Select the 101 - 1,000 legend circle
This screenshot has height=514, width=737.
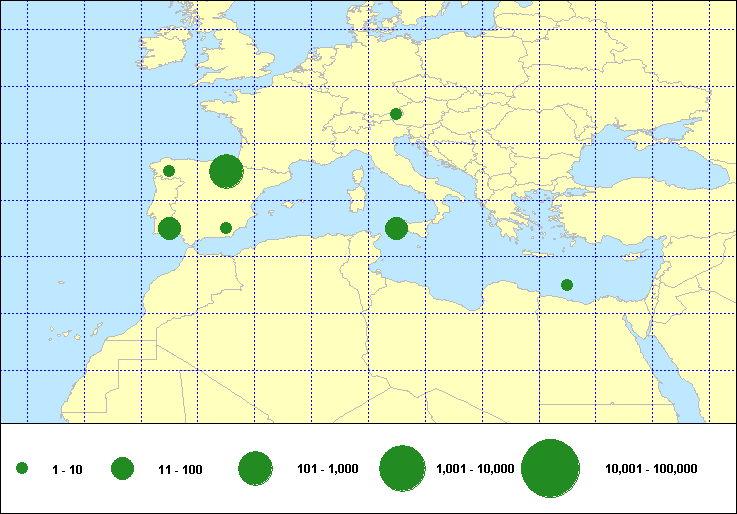255,469
